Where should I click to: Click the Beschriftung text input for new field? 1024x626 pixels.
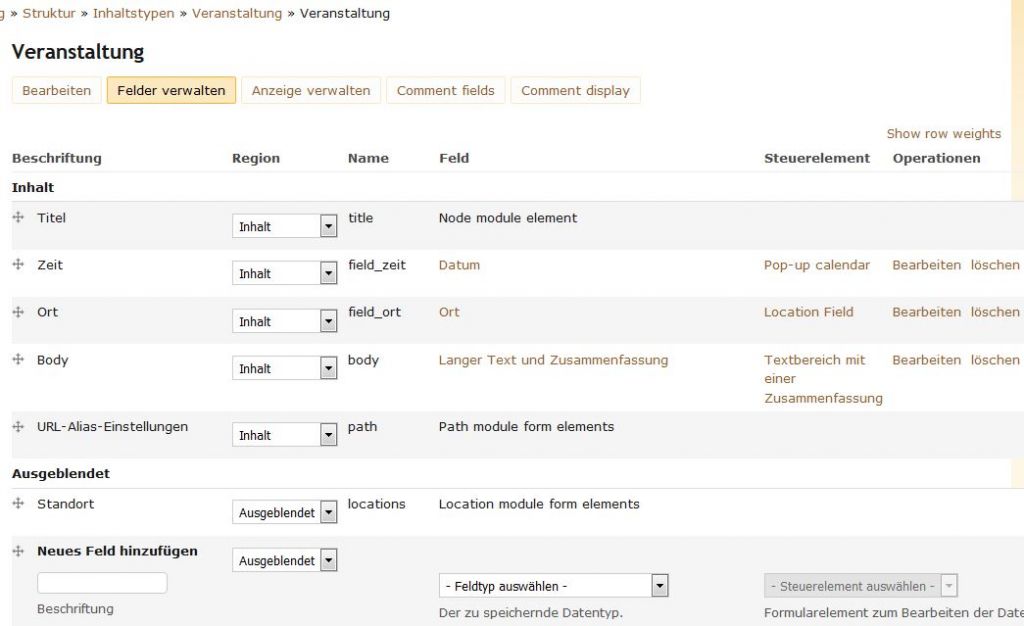pos(102,583)
